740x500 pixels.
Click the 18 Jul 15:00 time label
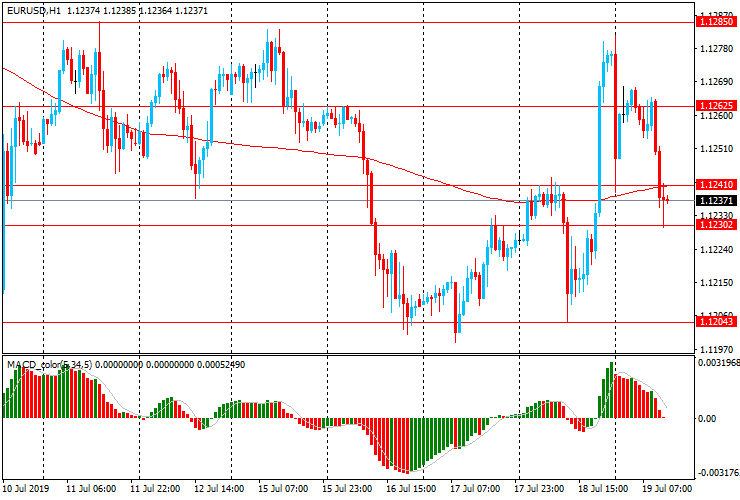[x=603, y=488]
